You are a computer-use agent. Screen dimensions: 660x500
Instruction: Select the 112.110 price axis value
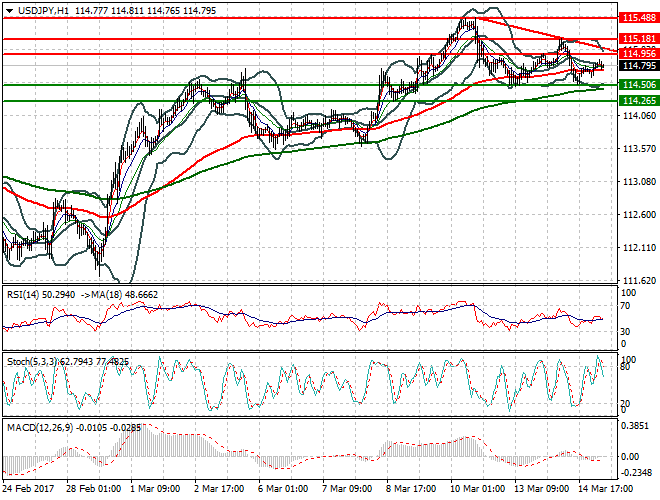tap(639, 248)
